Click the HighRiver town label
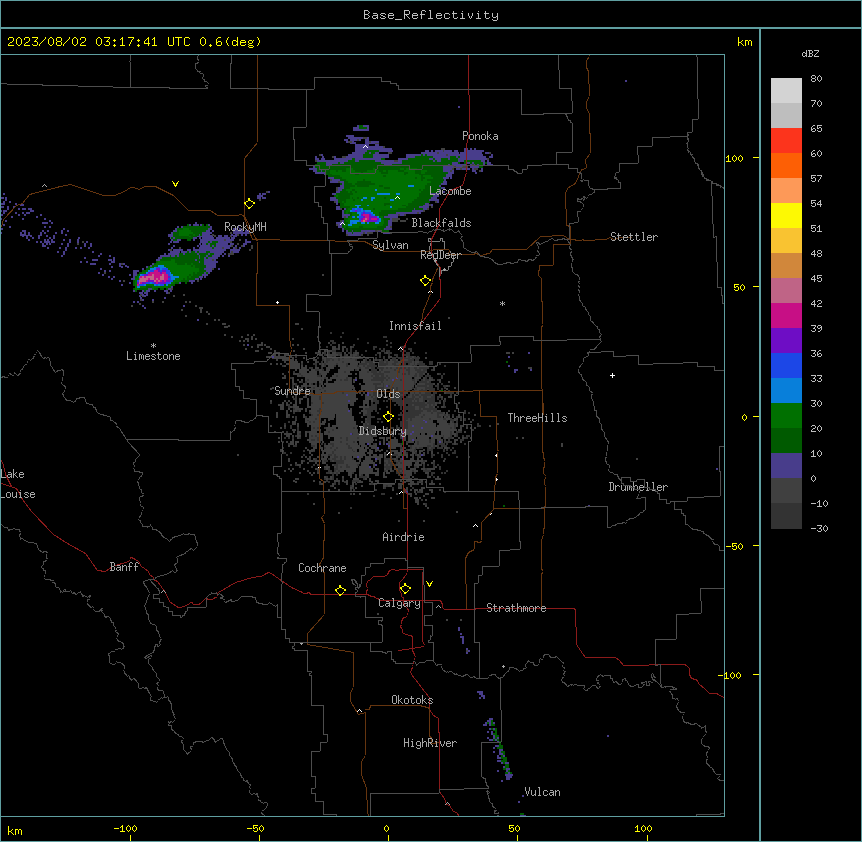The image size is (862, 842). 430,743
